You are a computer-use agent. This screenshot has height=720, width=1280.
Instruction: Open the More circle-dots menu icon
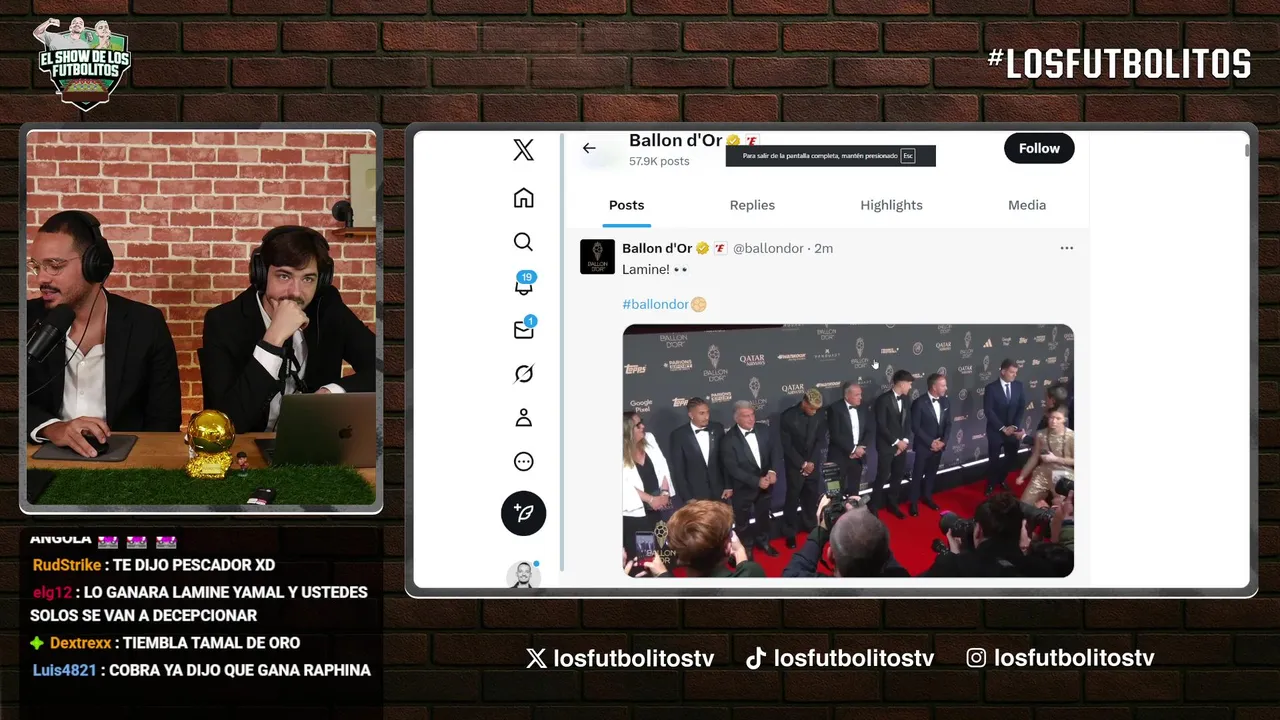(523, 462)
